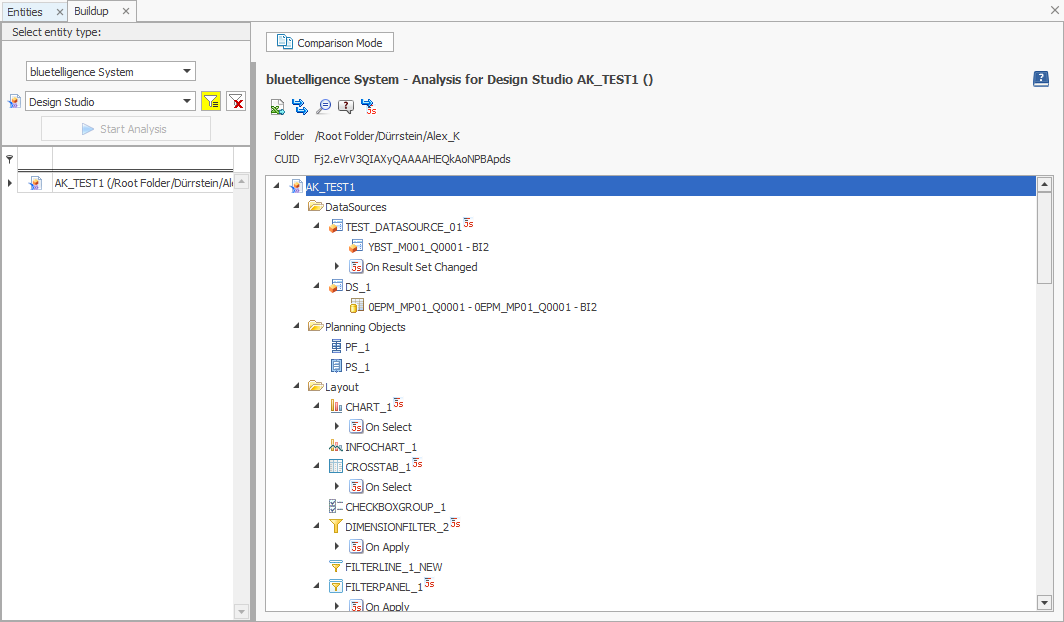Expand On Result Set Changed node
The width and height of the screenshot is (1064, 622).
[x=337, y=267]
